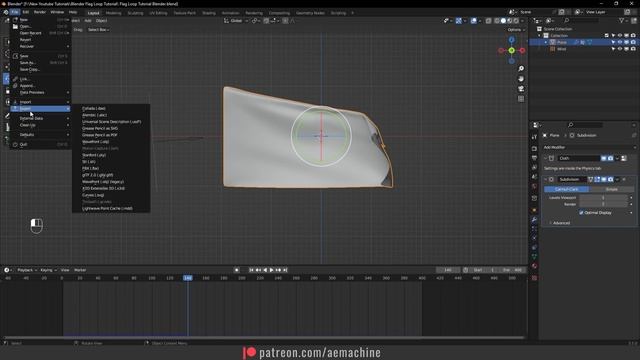Click blue Z axis on navigation gizmo
The width and height of the screenshot is (640, 360).
coord(511,40)
